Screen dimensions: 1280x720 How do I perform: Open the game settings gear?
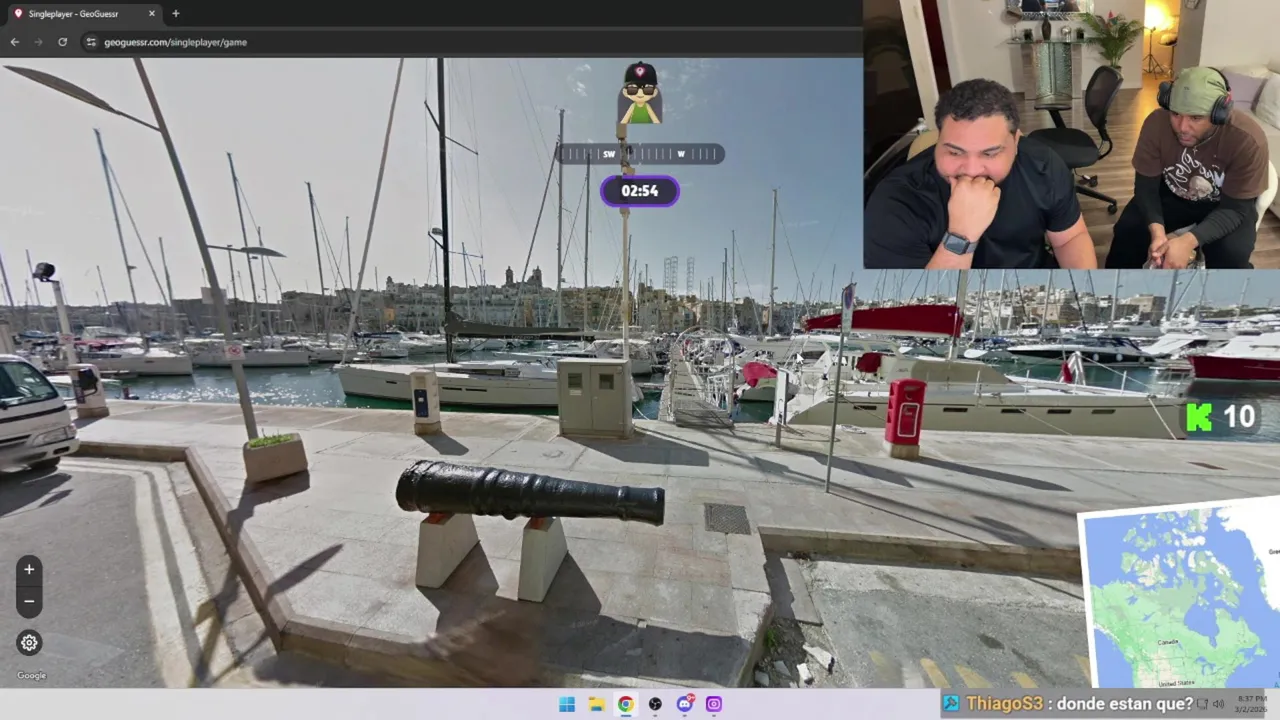[29, 643]
